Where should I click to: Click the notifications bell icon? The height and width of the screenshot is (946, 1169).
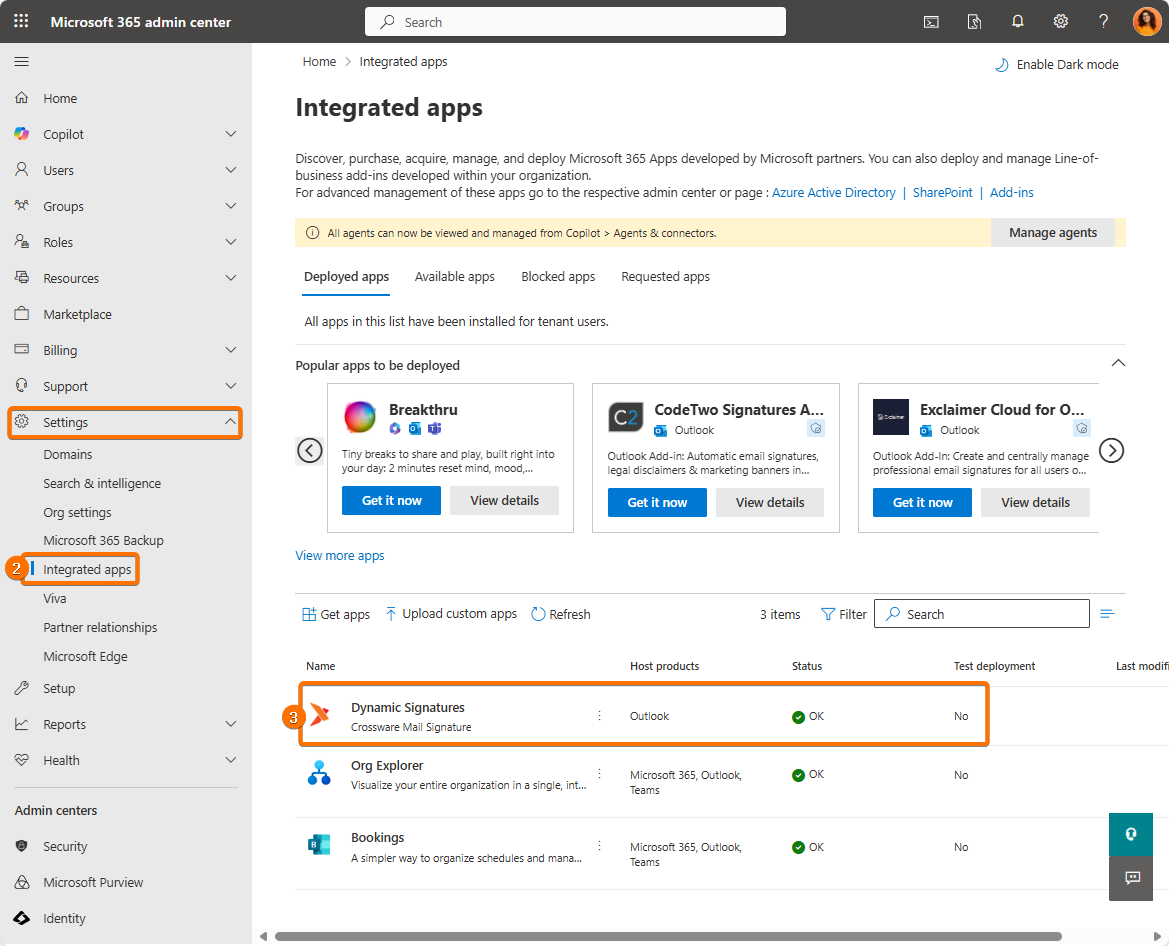pos(1018,21)
